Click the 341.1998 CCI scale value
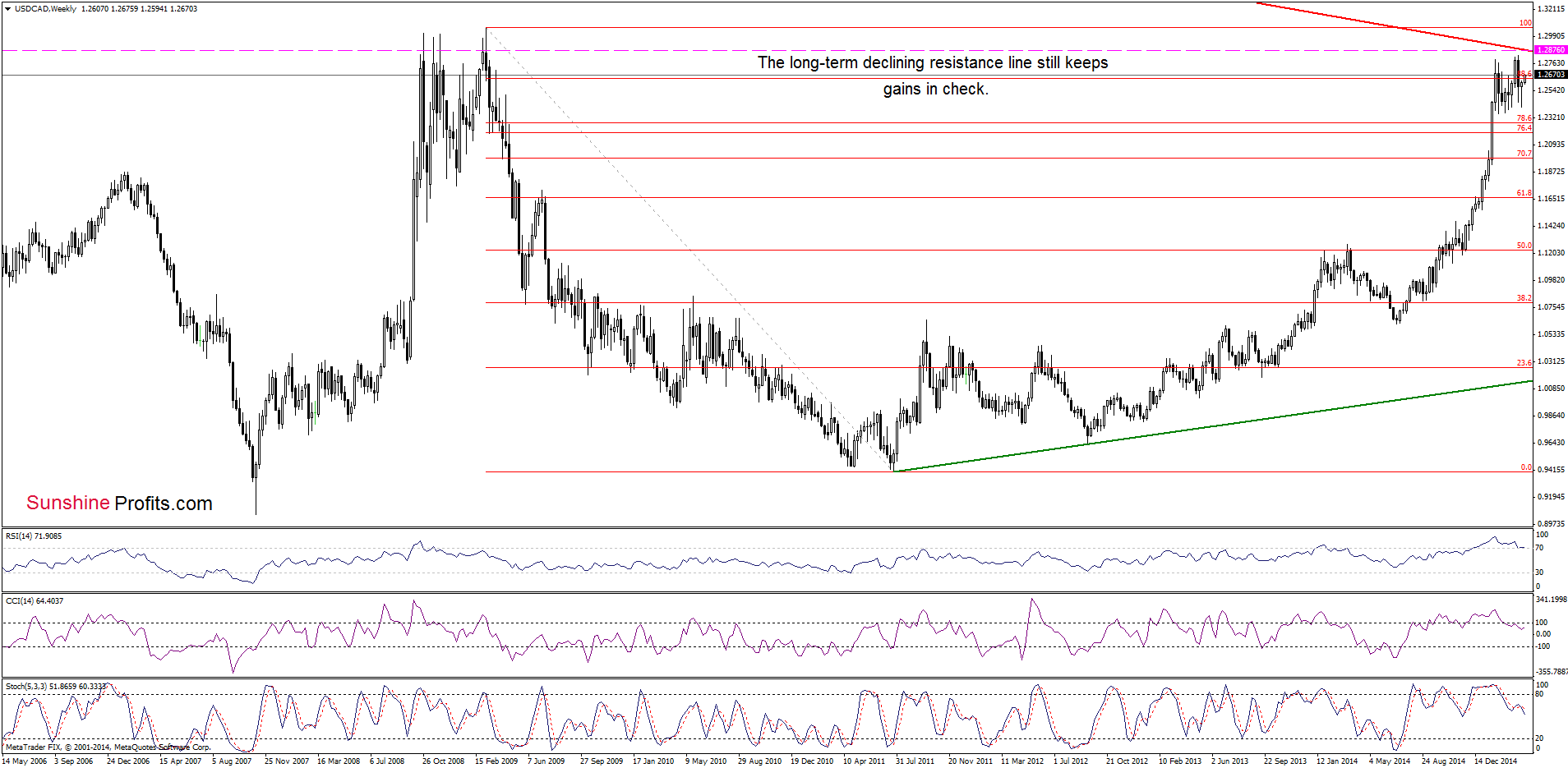This screenshot has width=1568, height=768. coord(1552,600)
